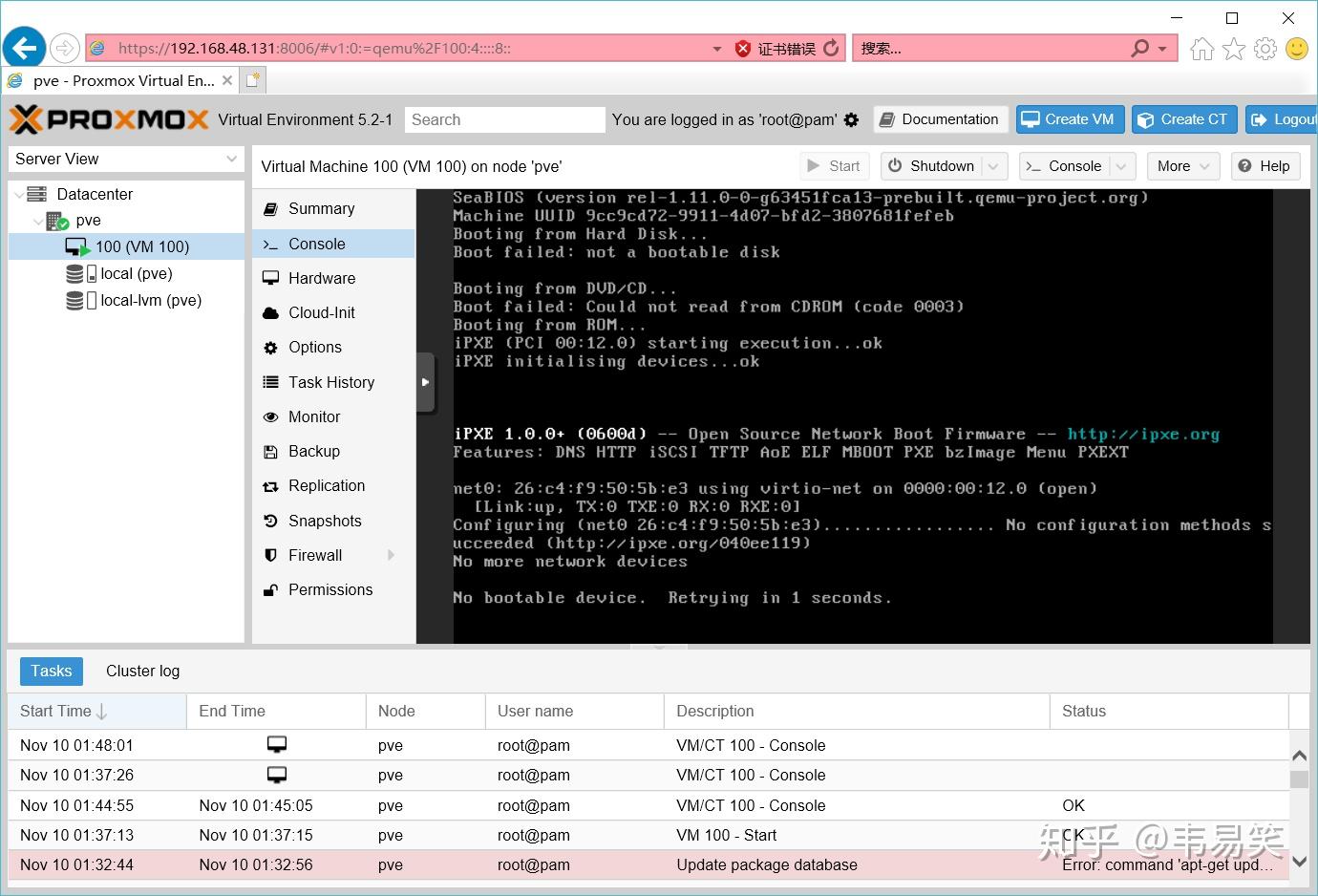Open the More dropdown menu
Viewport: 1318px width, 896px height.
point(1183,166)
